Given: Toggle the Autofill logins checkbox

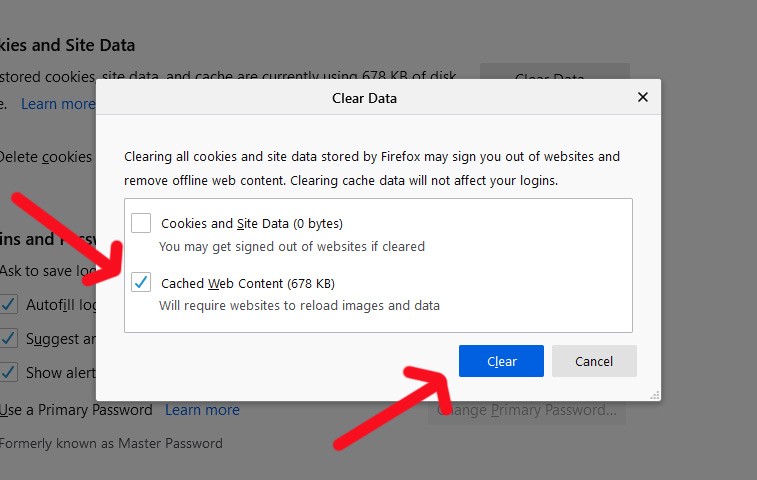Looking at the screenshot, I should [x=8, y=304].
